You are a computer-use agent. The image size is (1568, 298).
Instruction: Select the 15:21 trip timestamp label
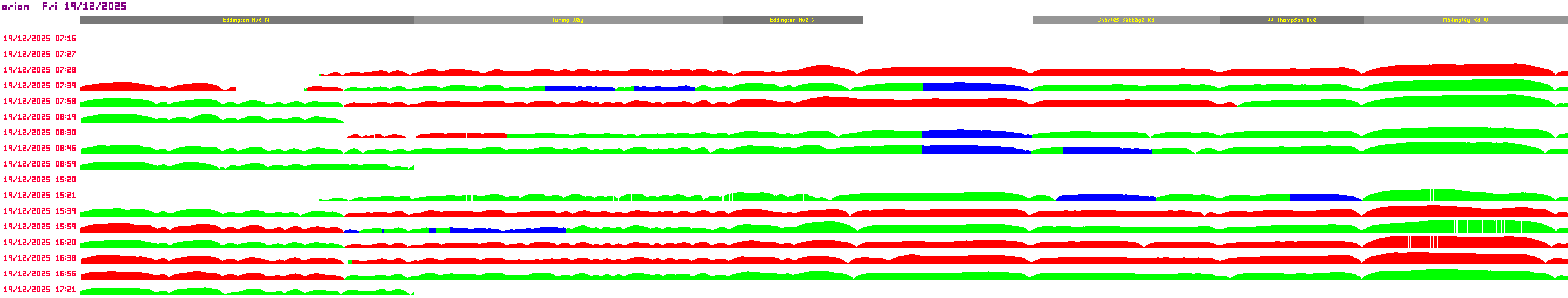point(40,196)
